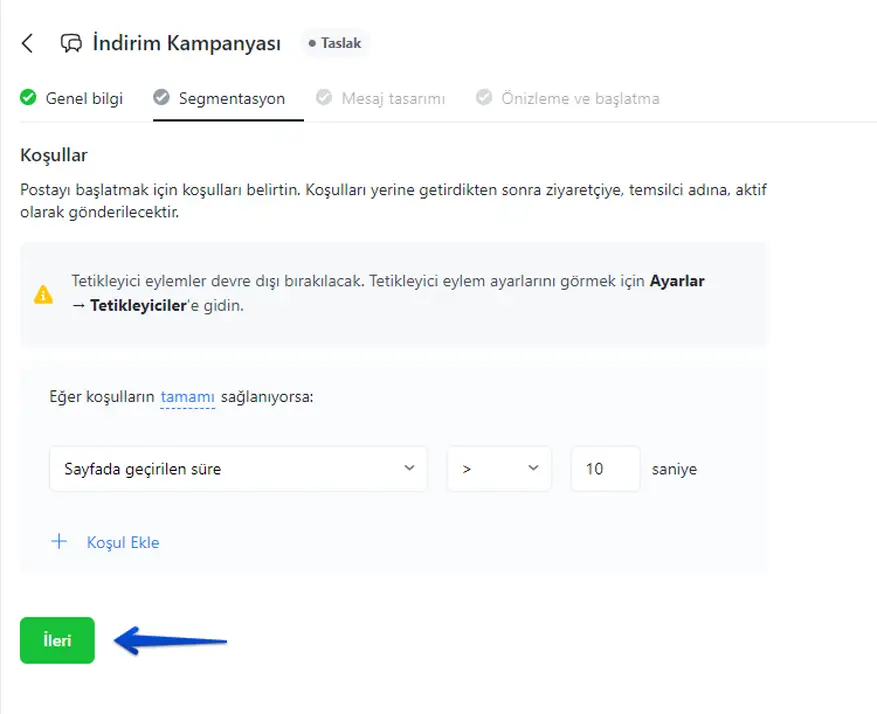877x714 pixels.
Task: Click the seconds input field showing 10
Action: tap(605, 468)
